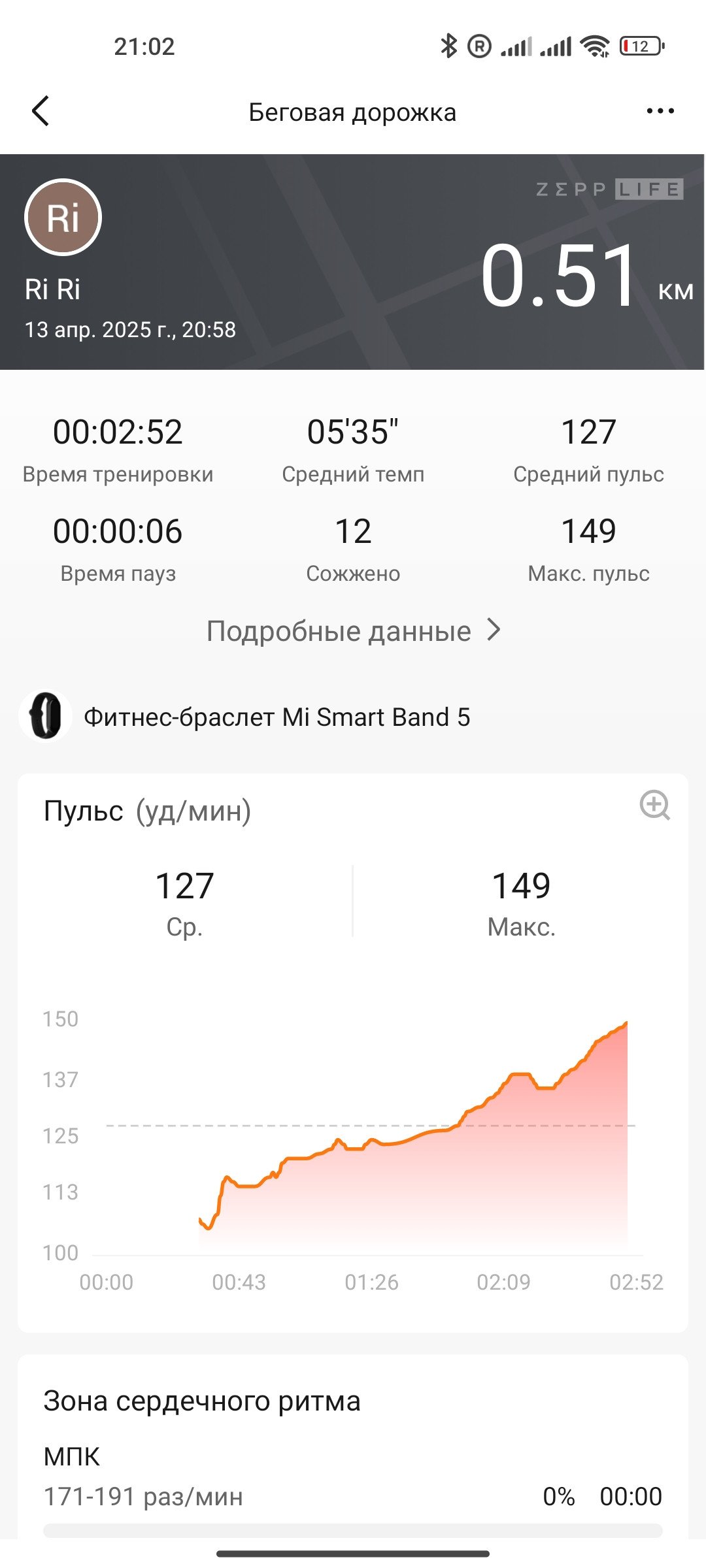Open Фитнес-браслет Mi Smart Band 5 label
The height and width of the screenshot is (1568, 706).
coord(277,717)
